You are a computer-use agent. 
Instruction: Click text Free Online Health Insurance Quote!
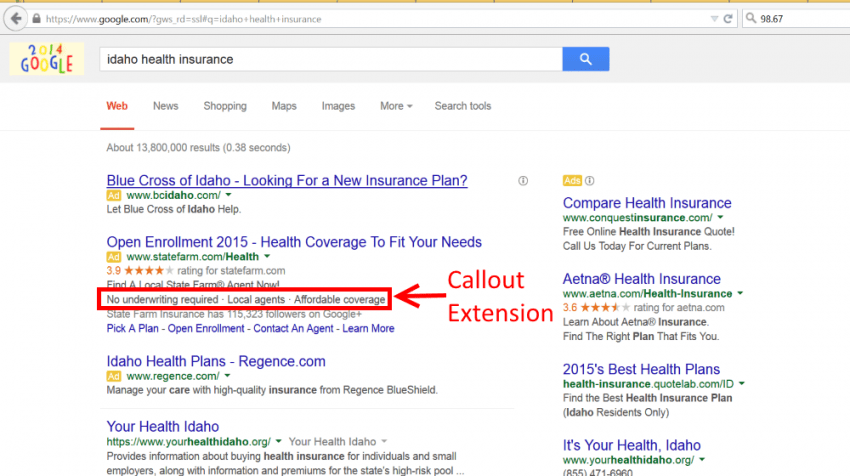[648, 231]
